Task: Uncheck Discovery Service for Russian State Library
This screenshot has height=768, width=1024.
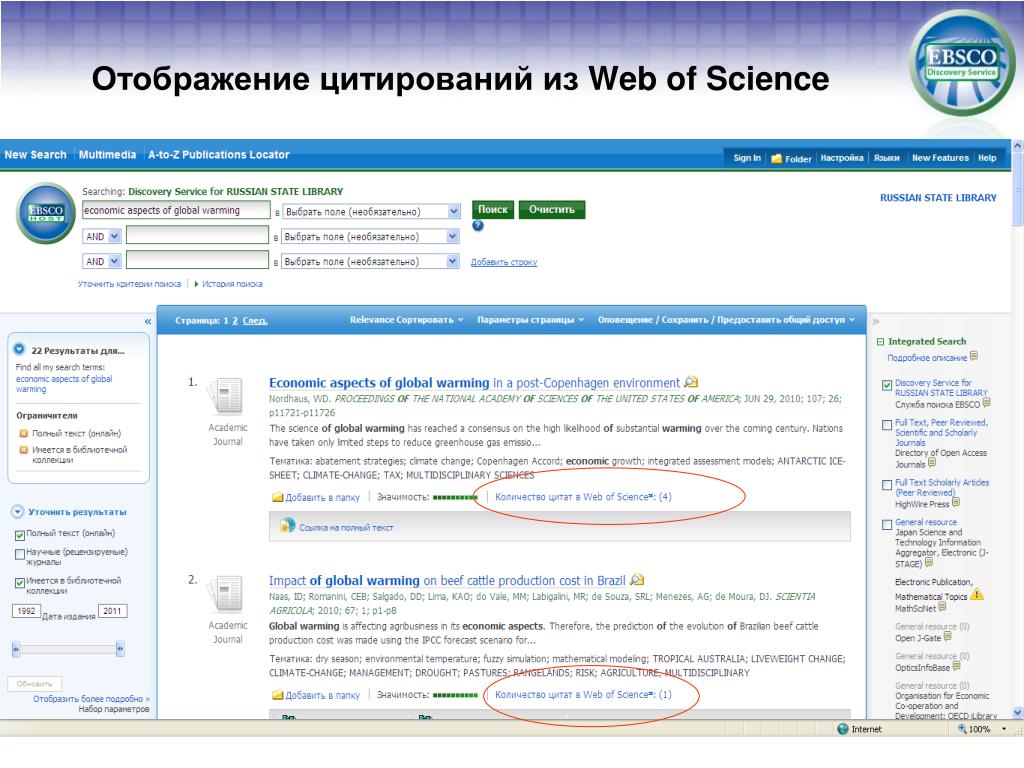Action: coord(886,385)
